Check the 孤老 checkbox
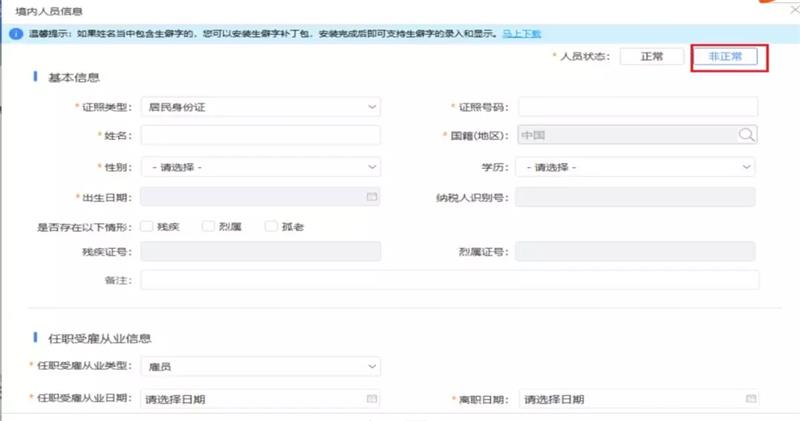The width and height of the screenshot is (800, 421). coord(271,226)
